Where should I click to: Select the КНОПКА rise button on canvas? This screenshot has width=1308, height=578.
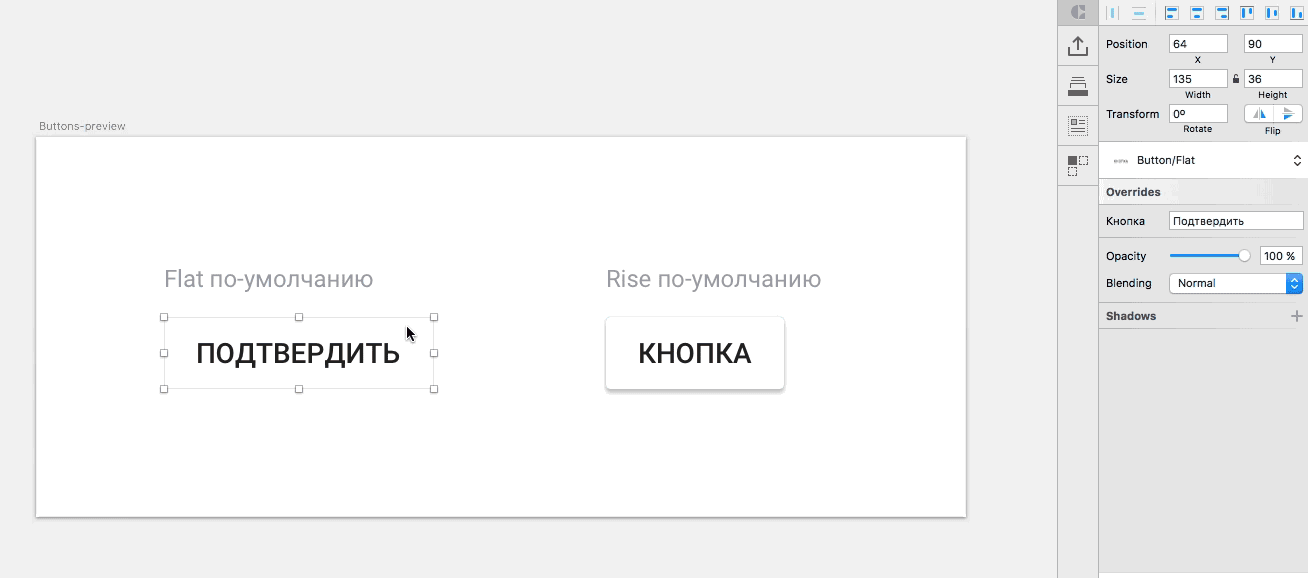[x=695, y=353]
